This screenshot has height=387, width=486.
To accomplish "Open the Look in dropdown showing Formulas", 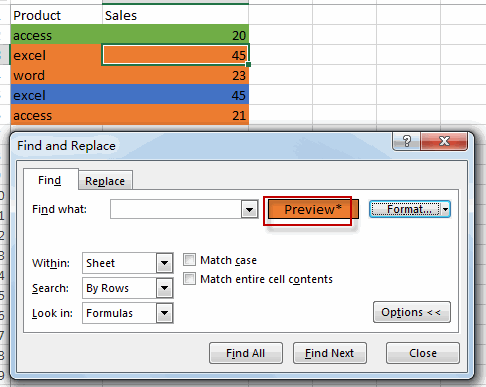I will 128,313.
